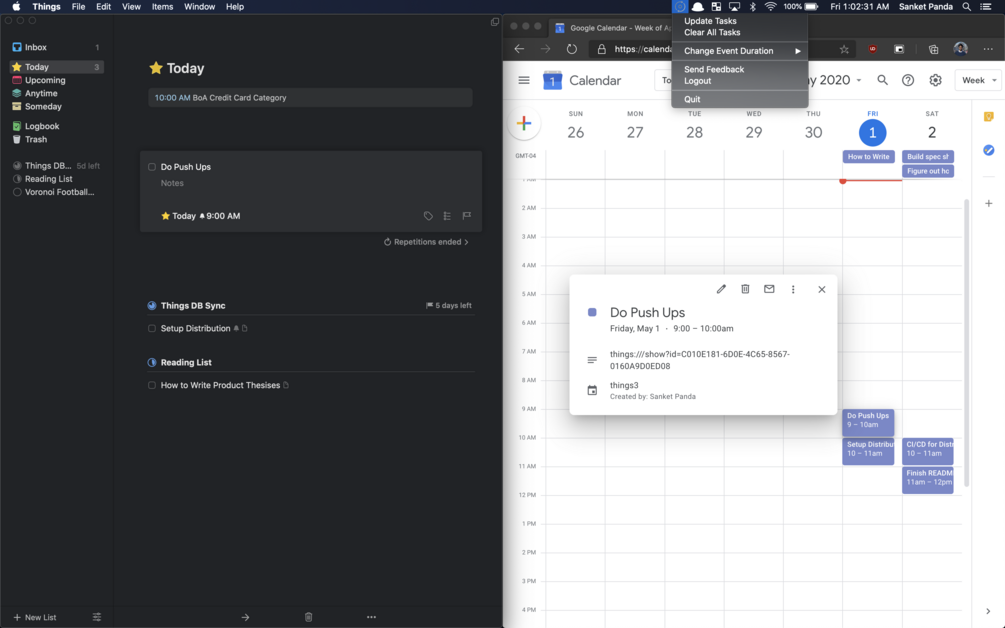Open the Finish README event on Saturday

(x=927, y=480)
